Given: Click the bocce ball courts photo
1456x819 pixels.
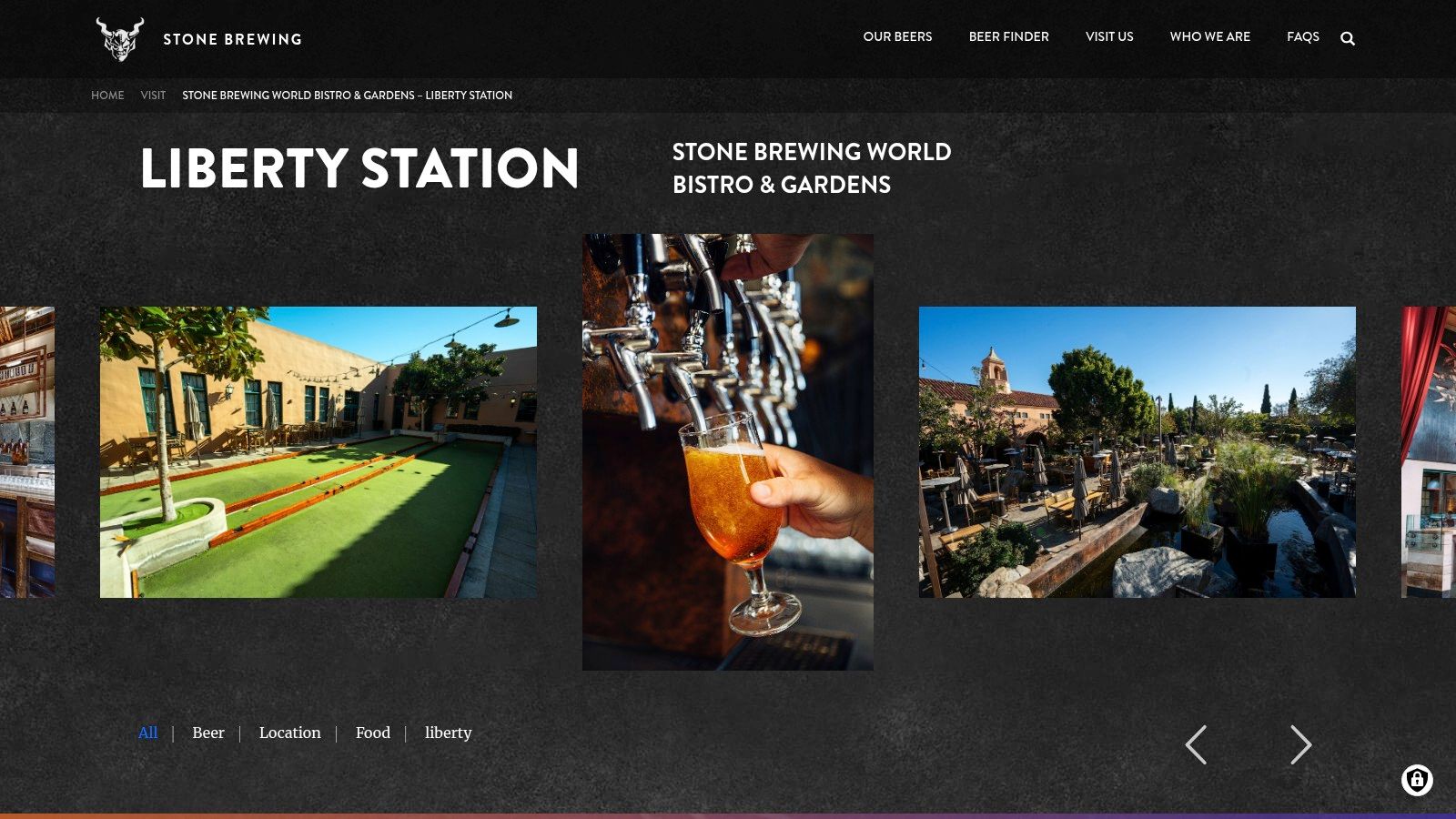Looking at the screenshot, I should 318,452.
